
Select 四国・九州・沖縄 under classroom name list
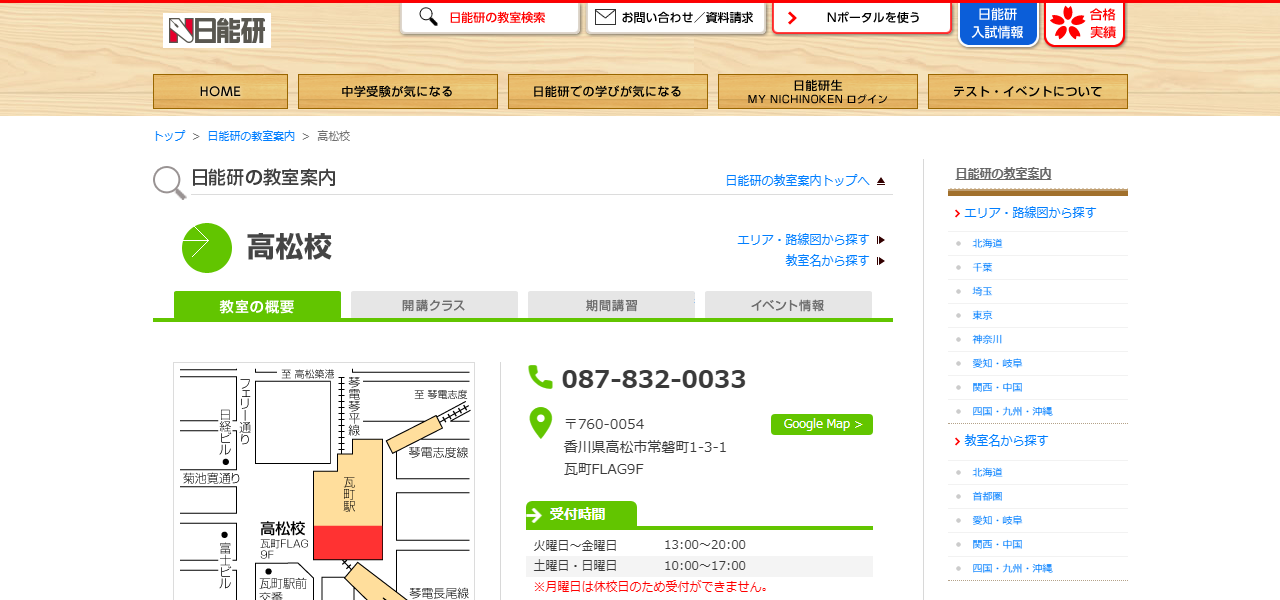(x=1012, y=568)
